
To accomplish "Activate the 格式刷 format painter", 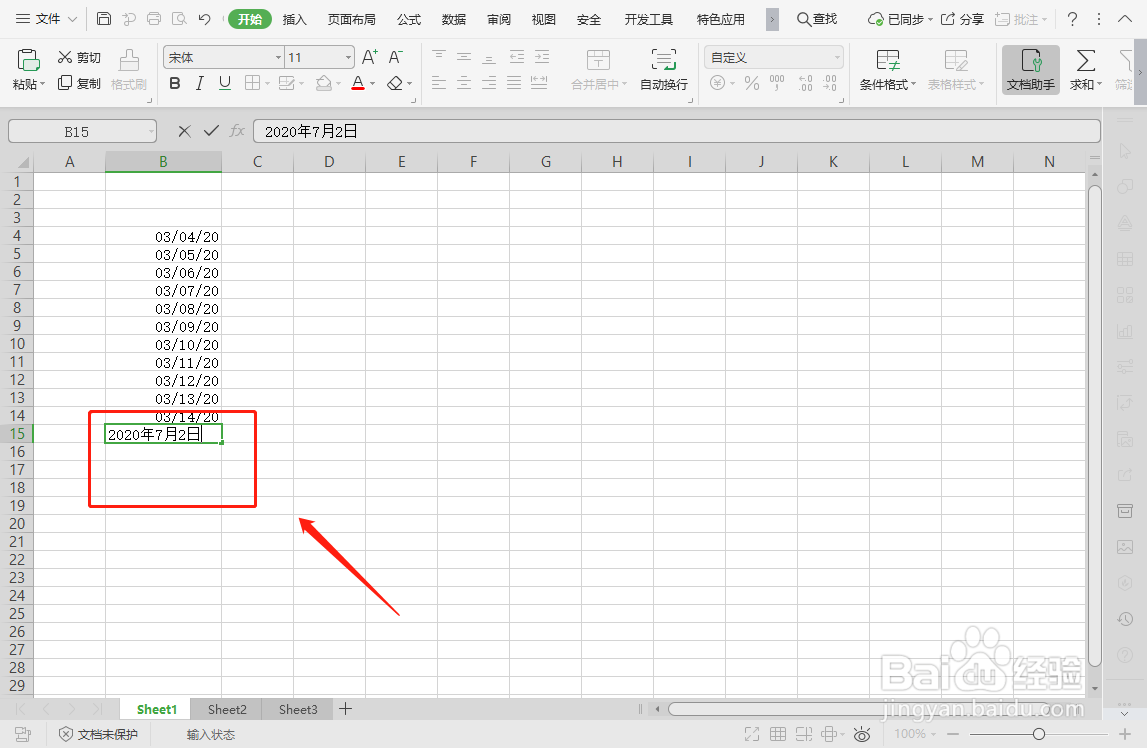I will pos(129,70).
